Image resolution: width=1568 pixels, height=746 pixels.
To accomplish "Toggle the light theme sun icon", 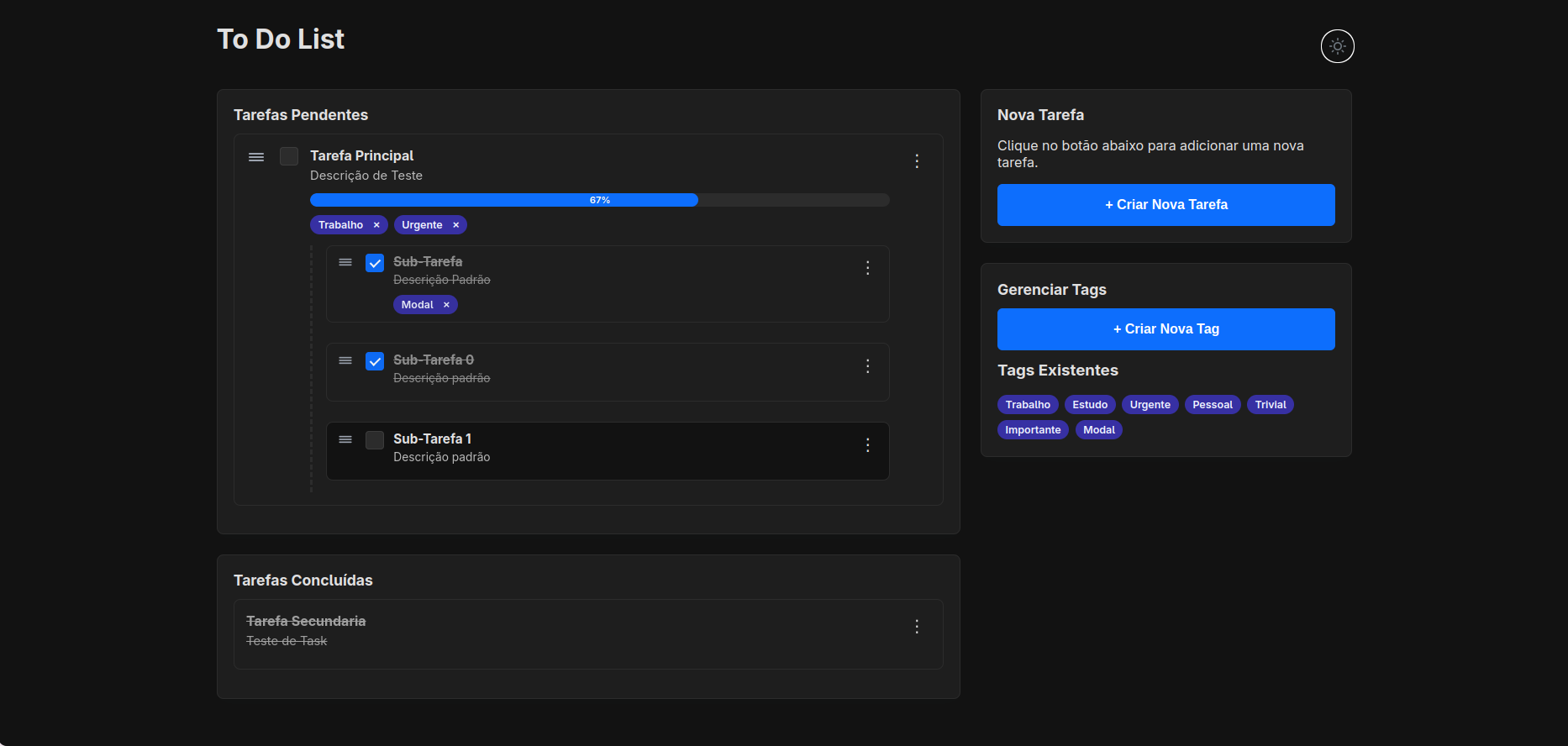I will click(1337, 46).
